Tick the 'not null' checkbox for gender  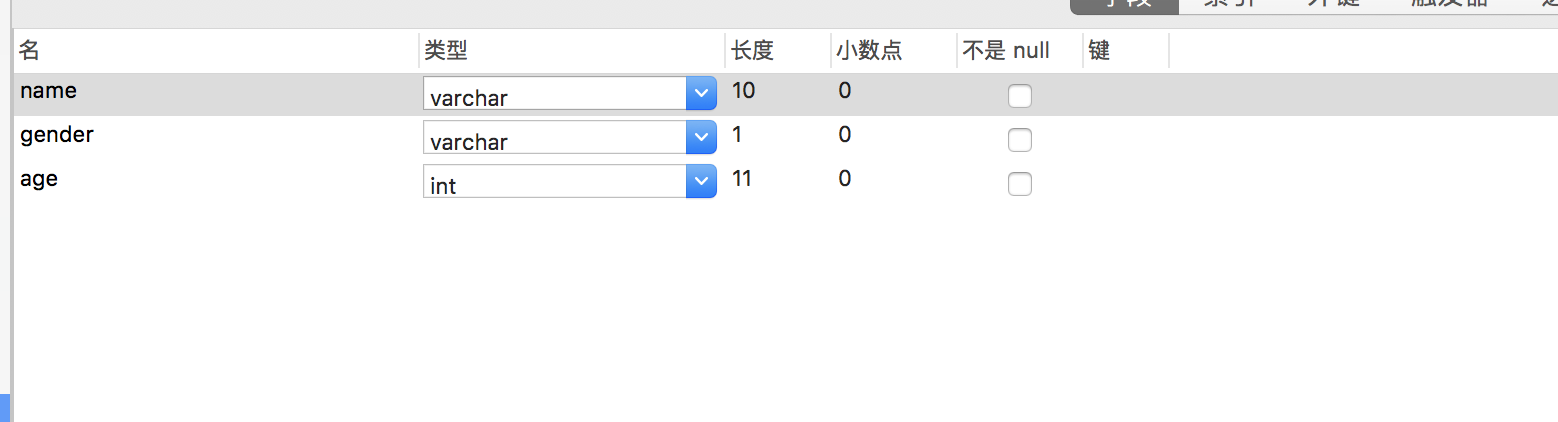[1019, 140]
